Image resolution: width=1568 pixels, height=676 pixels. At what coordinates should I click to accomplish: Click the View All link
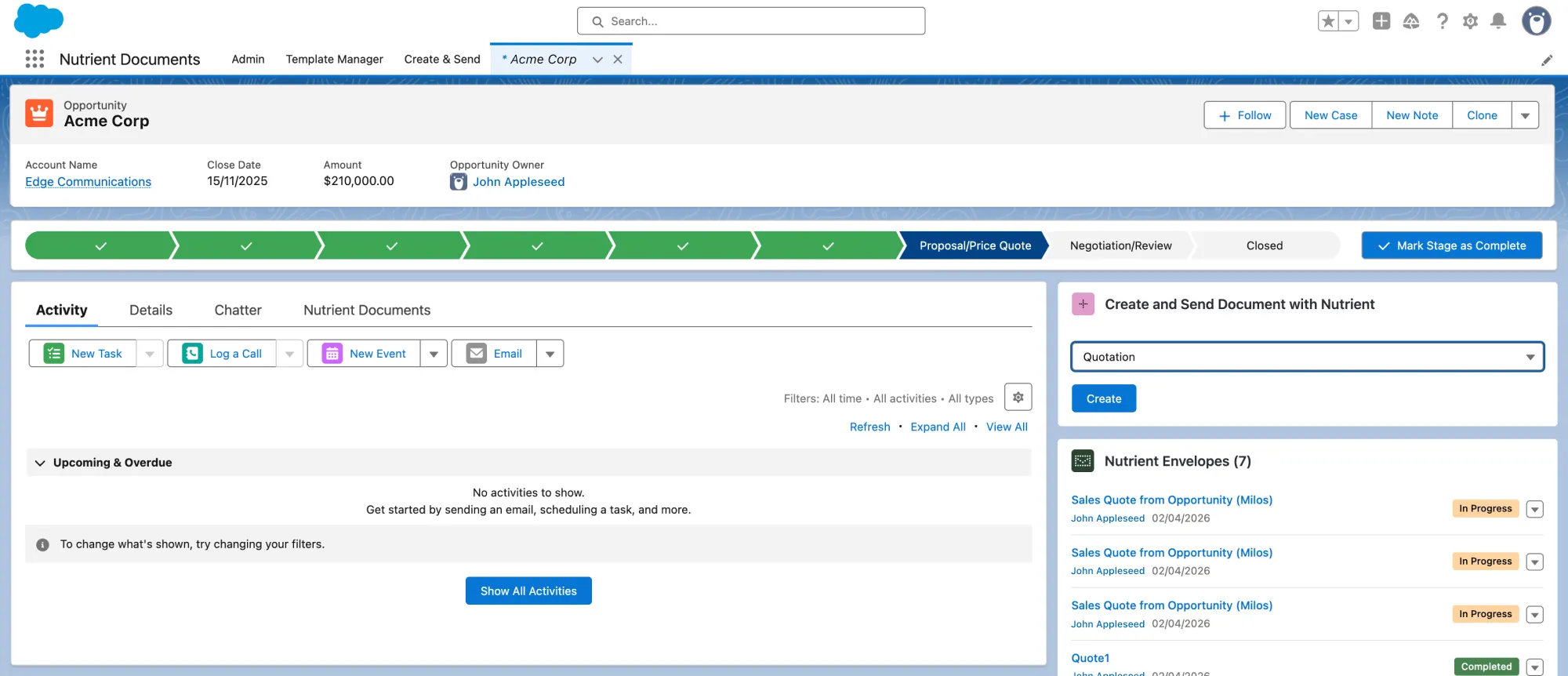point(1007,427)
